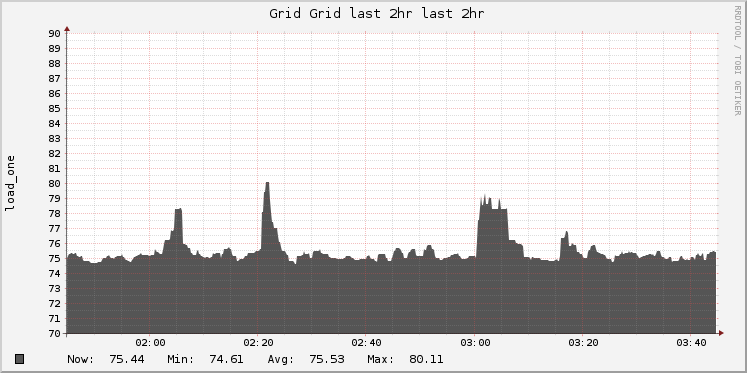Viewport: 747px width, 373px height.
Task: Click the Max value 80.11
Action: coord(426,359)
